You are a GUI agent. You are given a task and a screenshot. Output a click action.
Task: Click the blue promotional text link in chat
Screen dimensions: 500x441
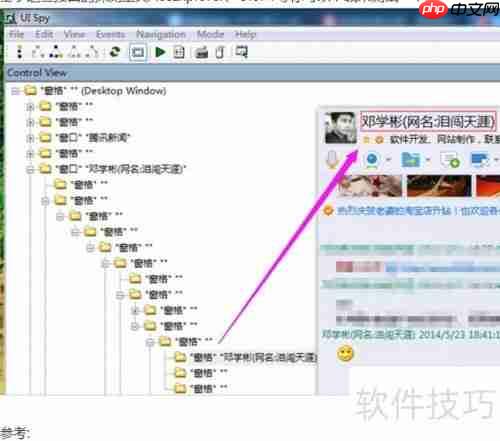[x=418, y=211]
